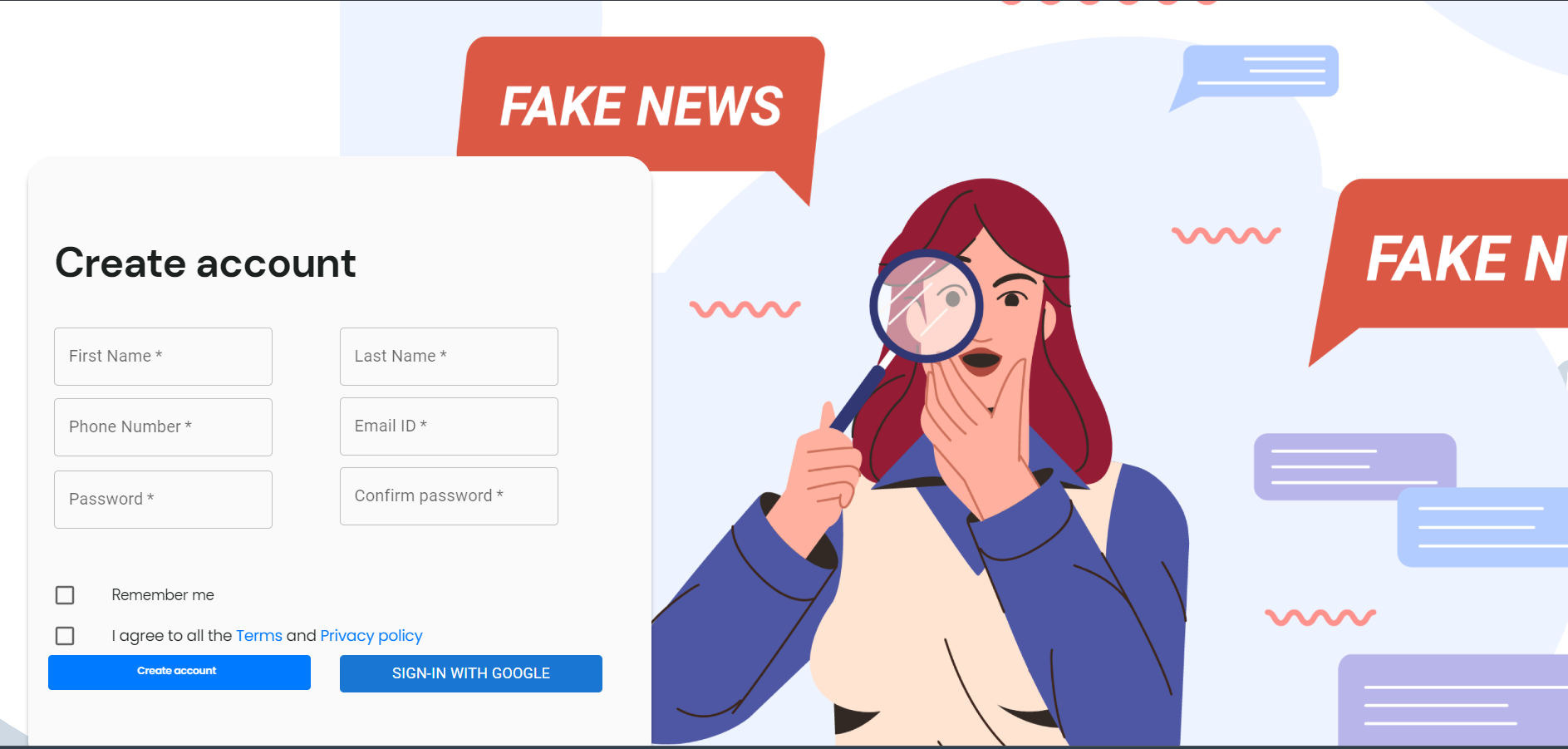Focus the Password input box
This screenshot has width=1568, height=749.
tap(163, 500)
